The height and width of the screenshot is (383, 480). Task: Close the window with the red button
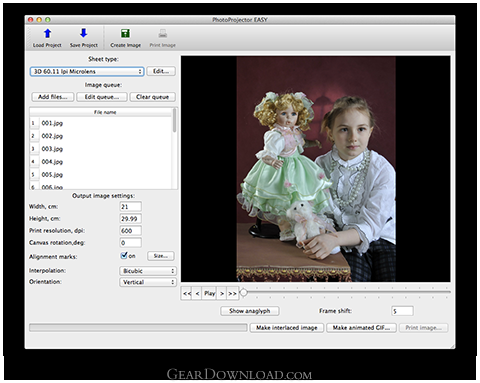pos(30,20)
